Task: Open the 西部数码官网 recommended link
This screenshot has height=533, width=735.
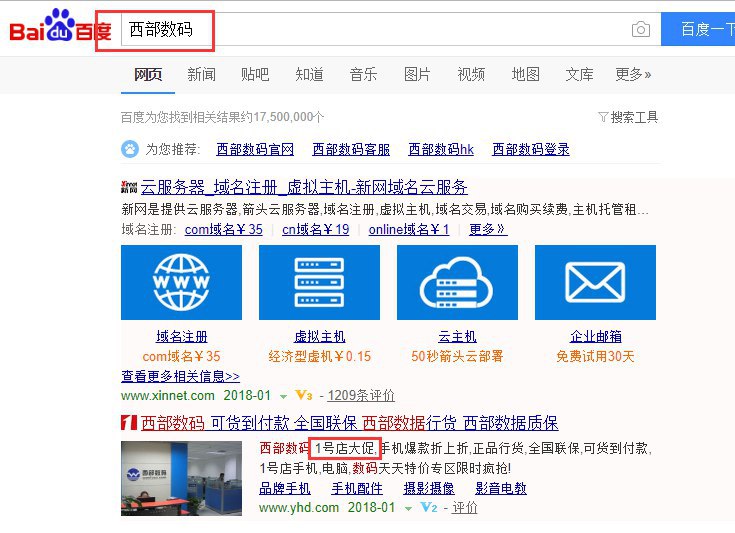Action: (255, 149)
